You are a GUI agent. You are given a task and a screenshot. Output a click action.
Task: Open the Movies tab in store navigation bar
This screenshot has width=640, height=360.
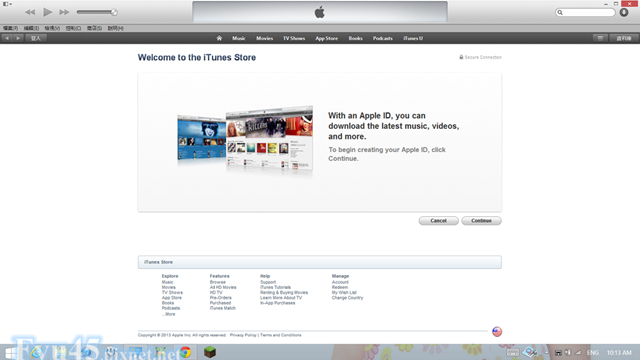point(264,38)
